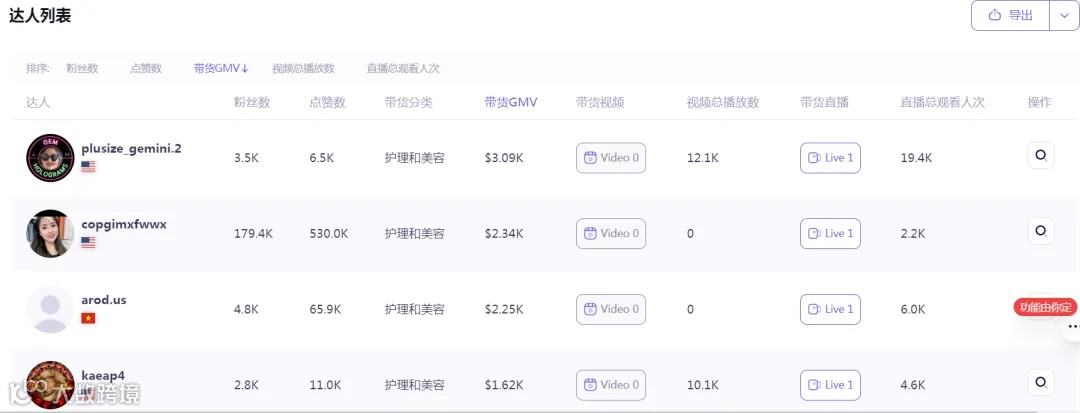
Task: Open plusize_gemini.2 avatar thumbnail
Action: point(50,158)
